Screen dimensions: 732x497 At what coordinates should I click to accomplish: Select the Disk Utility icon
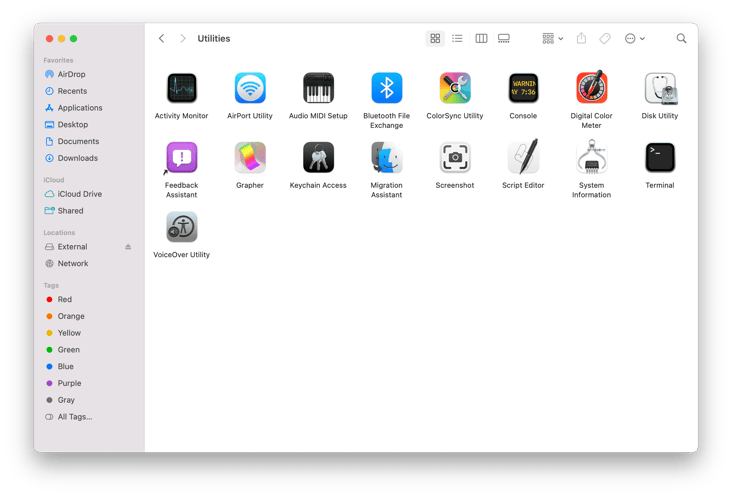pyautogui.click(x=660, y=88)
